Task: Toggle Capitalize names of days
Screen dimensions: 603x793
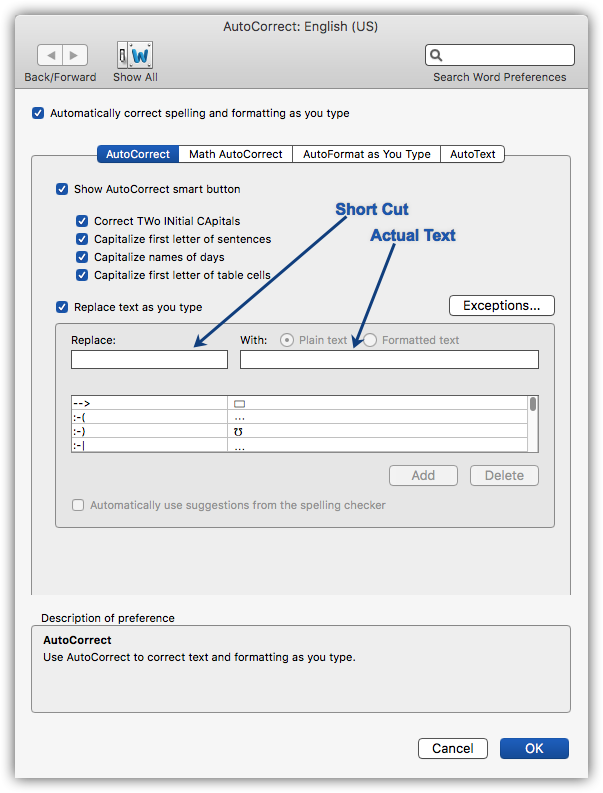Action: [82, 257]
